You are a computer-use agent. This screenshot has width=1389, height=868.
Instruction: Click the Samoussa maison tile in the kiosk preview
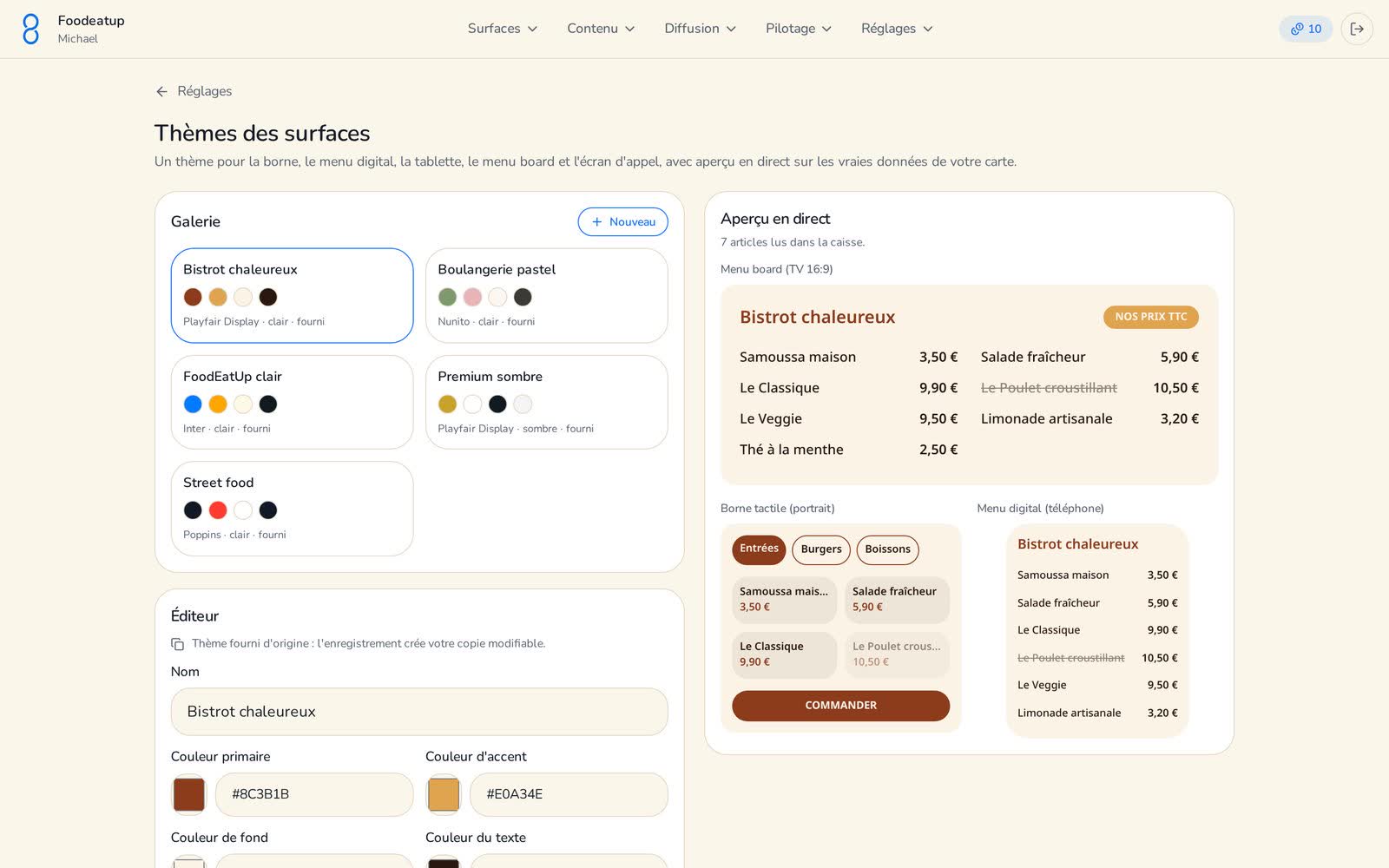tap(784, 600)
